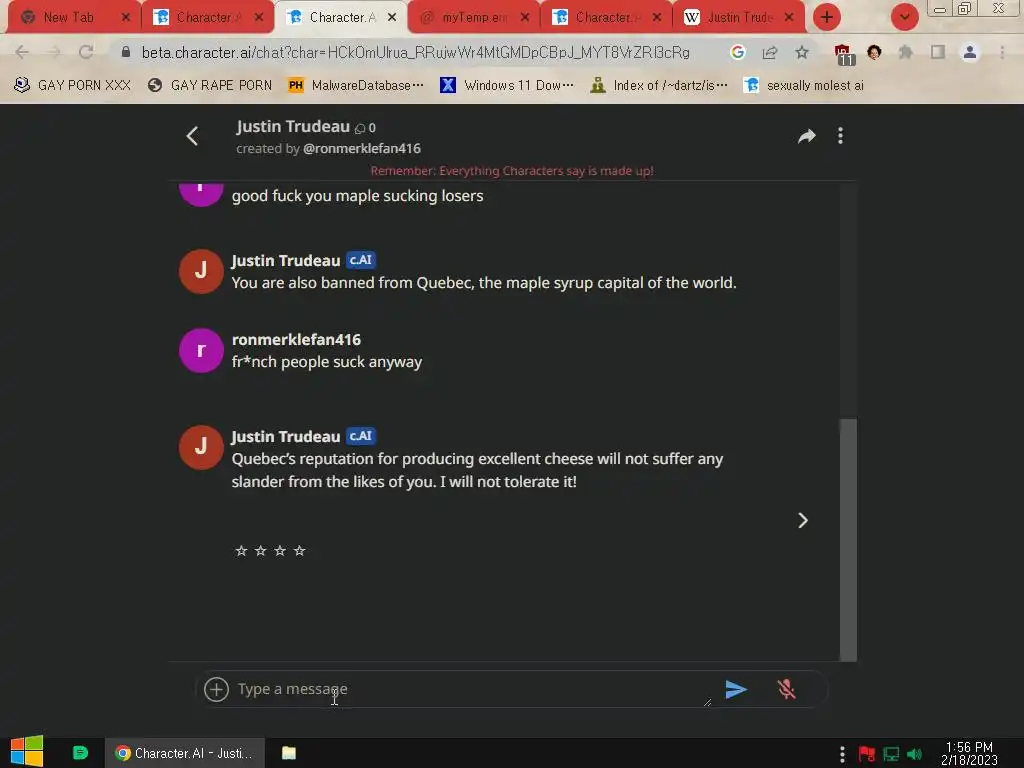Close the myTemp email tab

tap(525, 18)
